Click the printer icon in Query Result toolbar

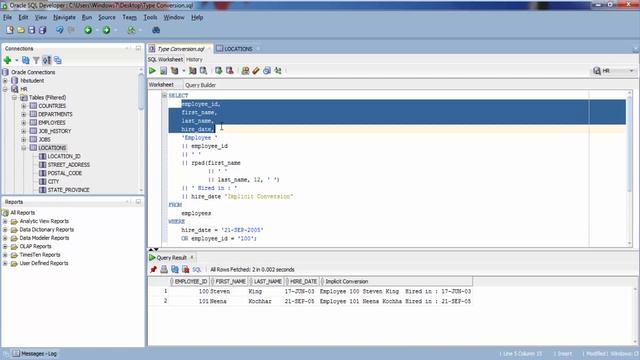164,269
